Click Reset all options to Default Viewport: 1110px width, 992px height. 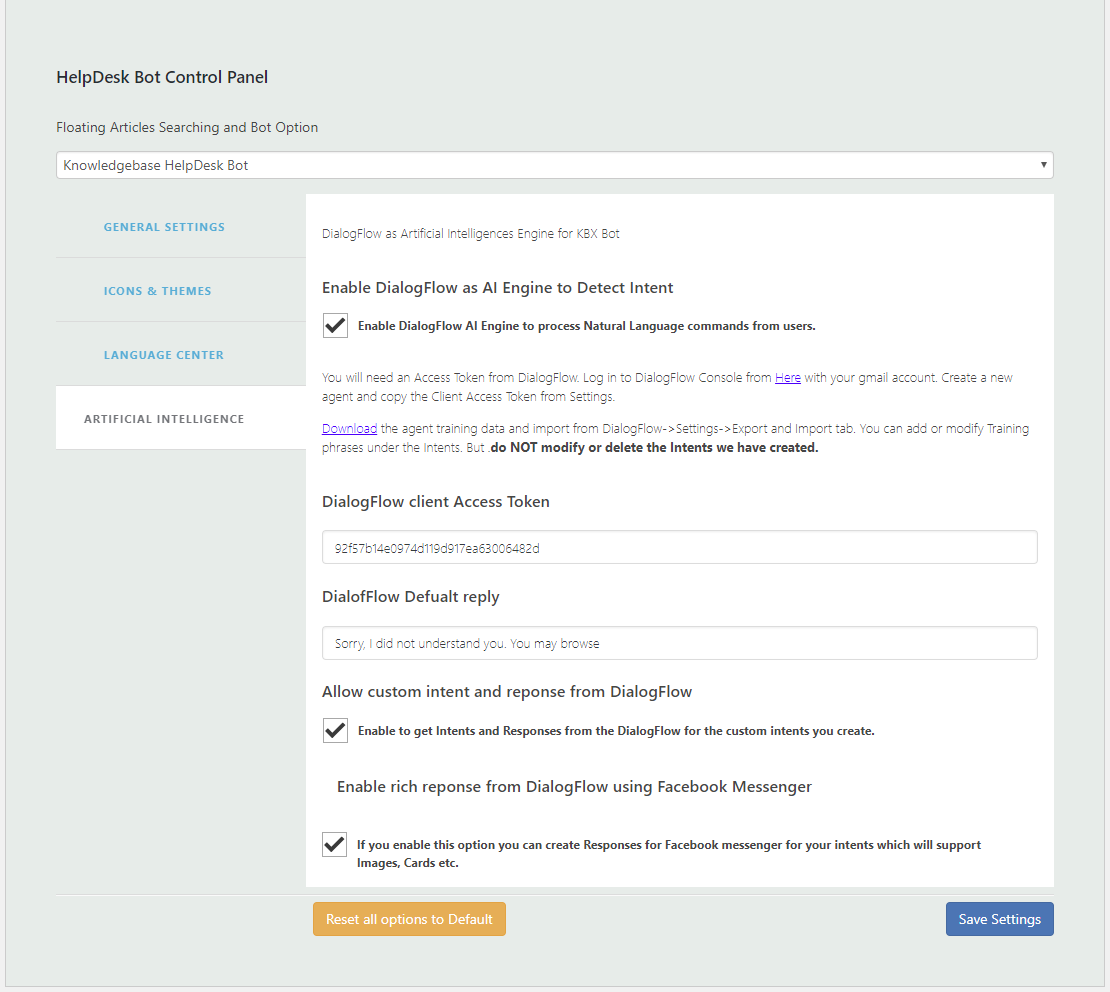pos(409,919)
